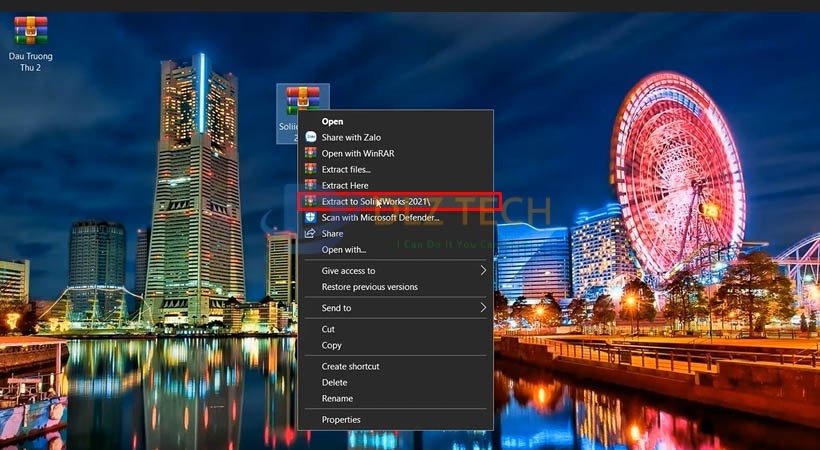The image size is (820, 450).
Task: Click the Share arrow icon
Action: tap(311, 233)
